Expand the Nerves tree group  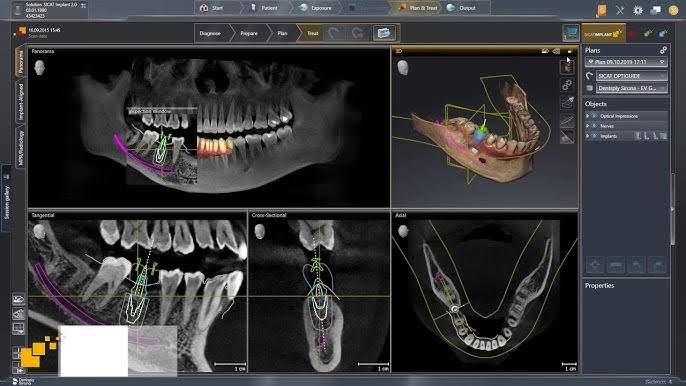pos(588,126)
